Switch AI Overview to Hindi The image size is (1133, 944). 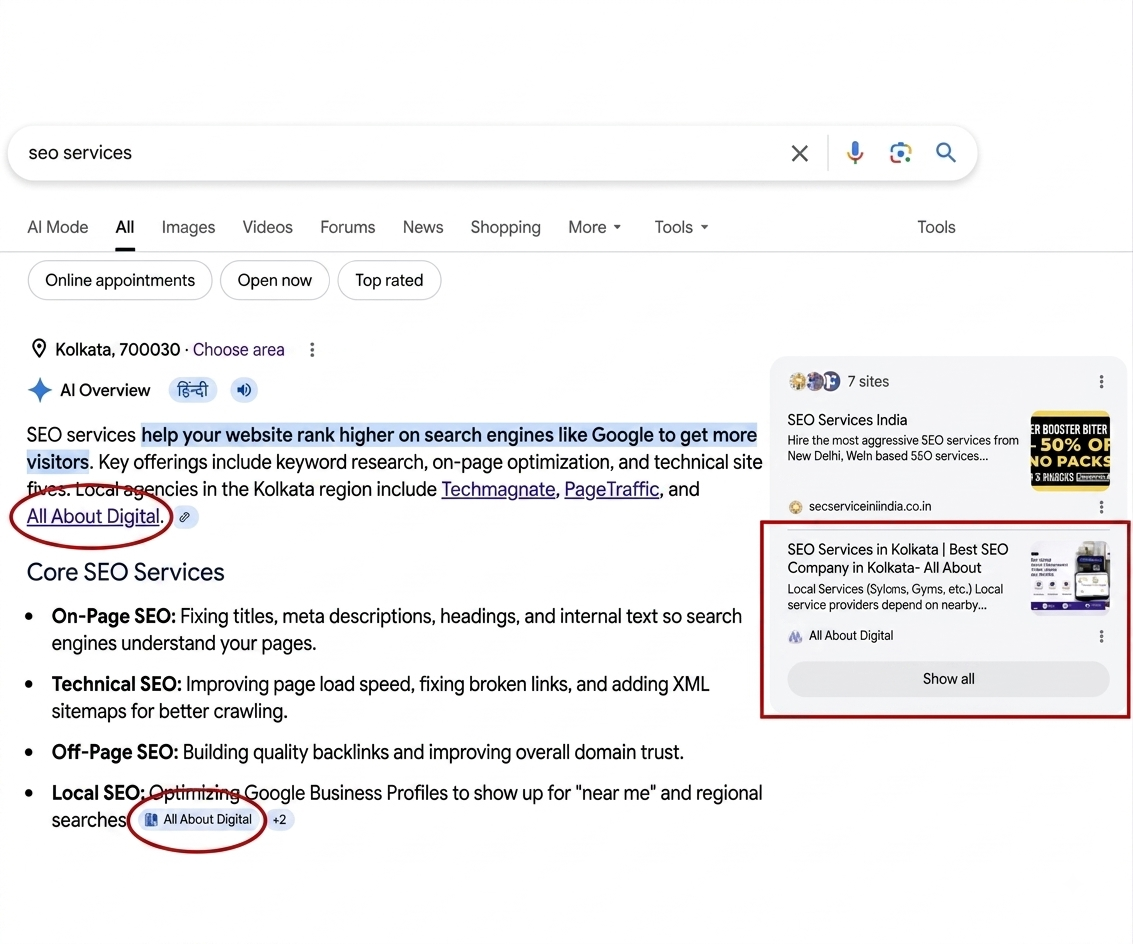(x=192, y=390)
